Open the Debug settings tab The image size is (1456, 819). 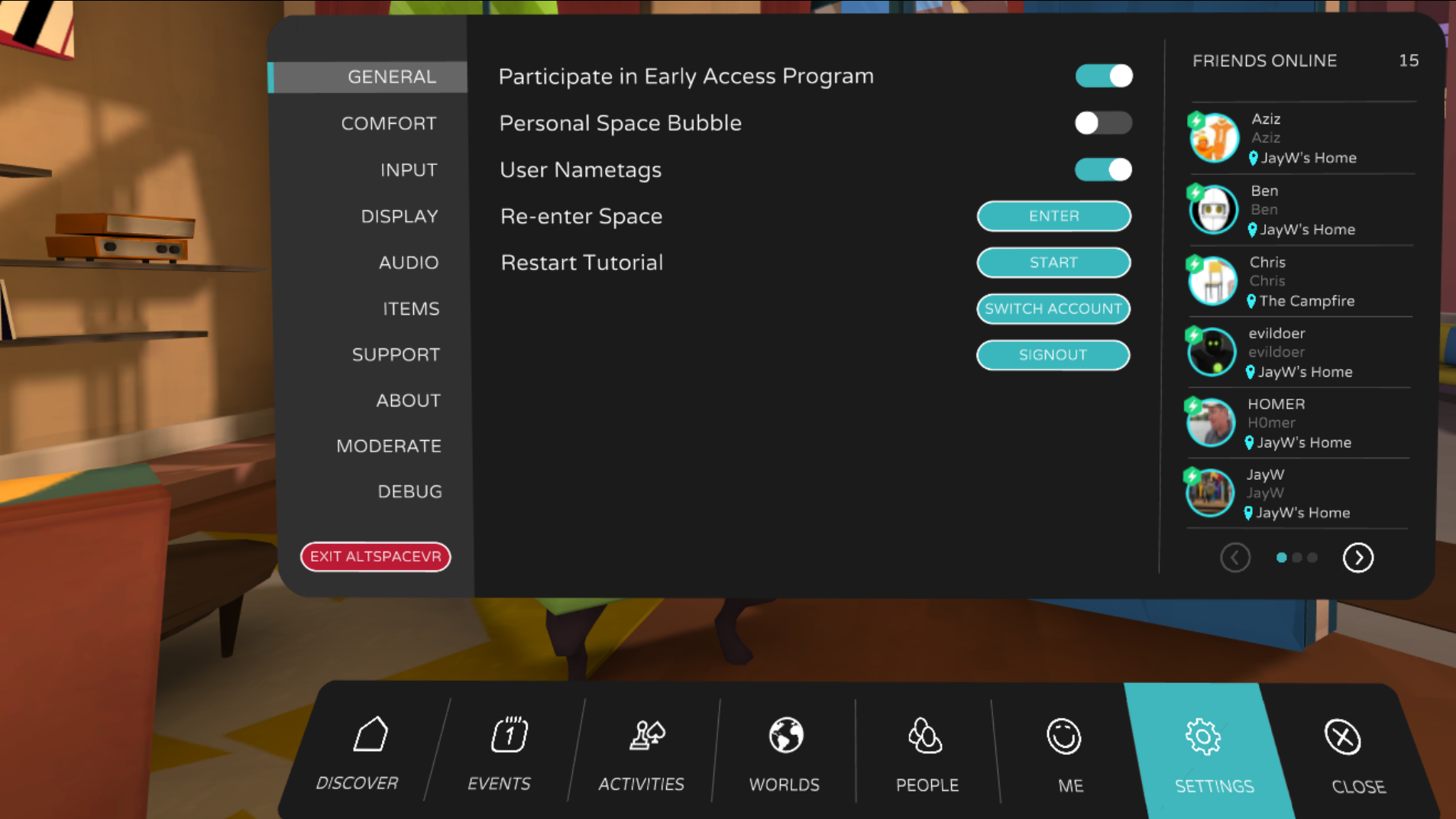[x=409, y=492]
